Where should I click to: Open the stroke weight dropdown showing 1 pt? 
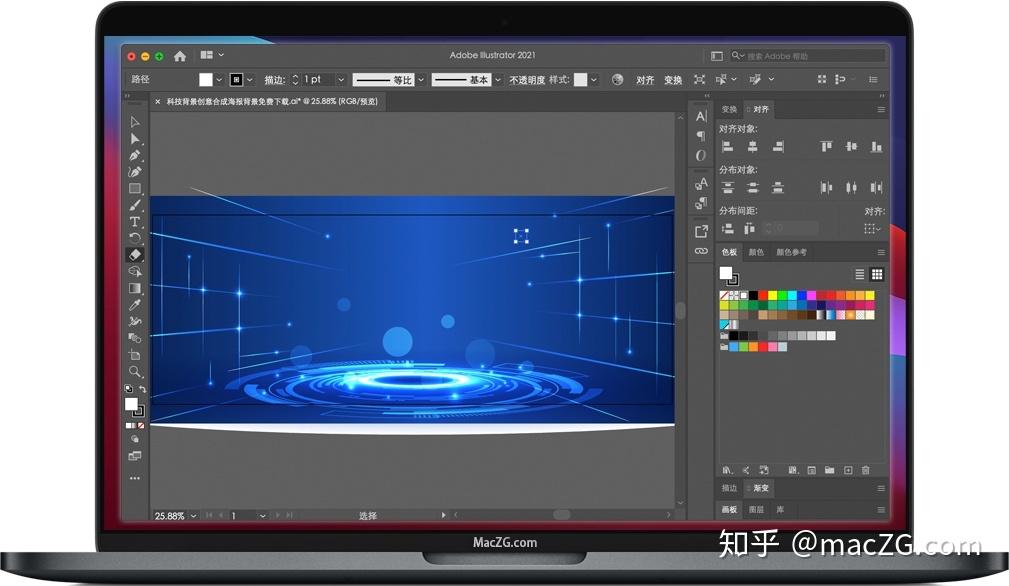(x=340, y=80)
